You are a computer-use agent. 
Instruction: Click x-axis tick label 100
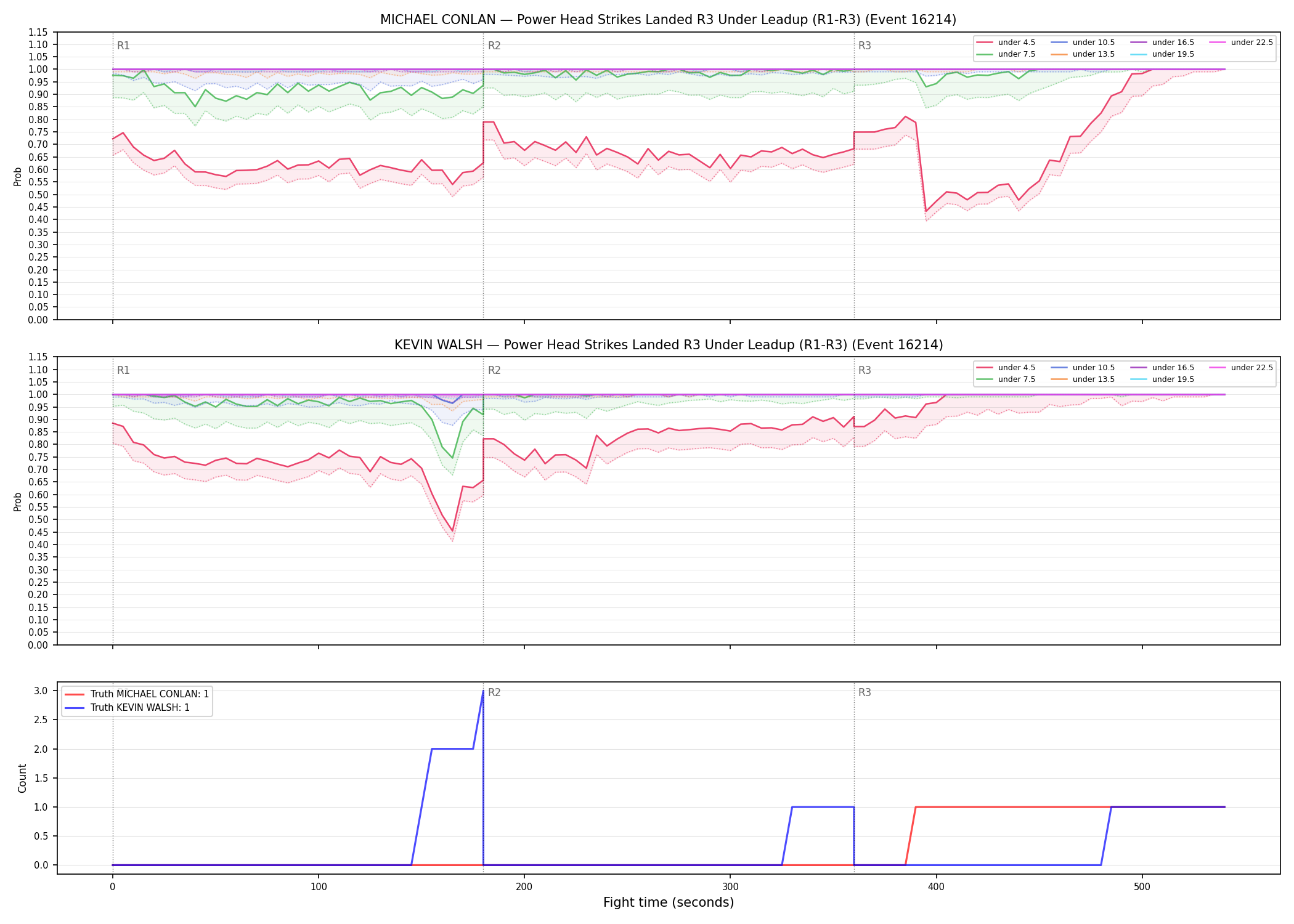coord(318,887)
